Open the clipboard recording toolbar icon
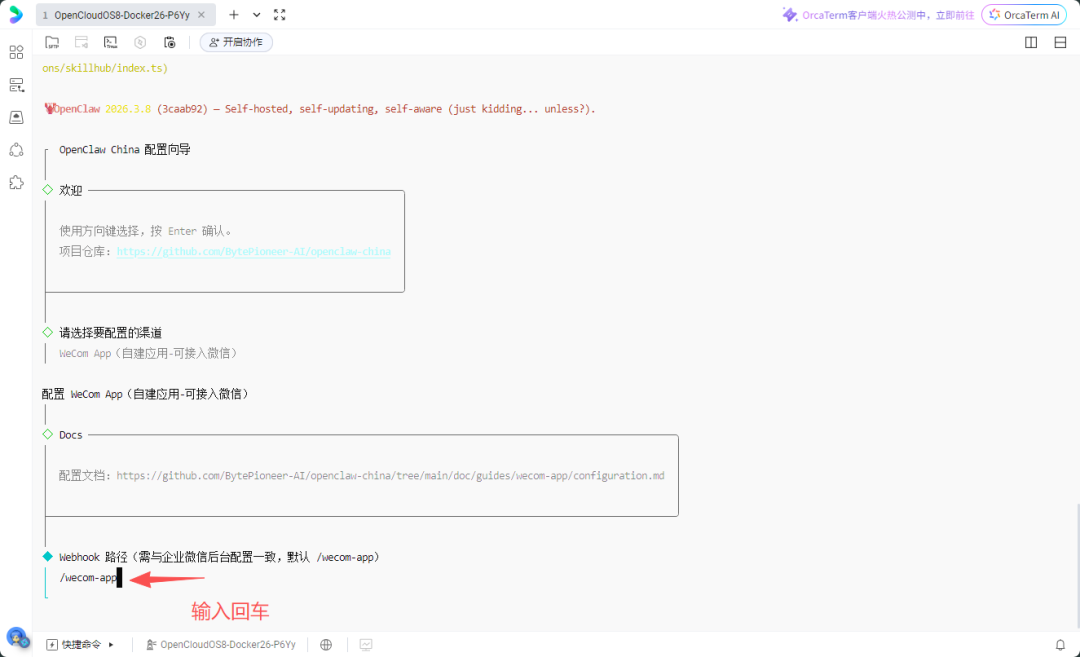This screenshot has width=1080, height=657. click(x=169, y=42)
